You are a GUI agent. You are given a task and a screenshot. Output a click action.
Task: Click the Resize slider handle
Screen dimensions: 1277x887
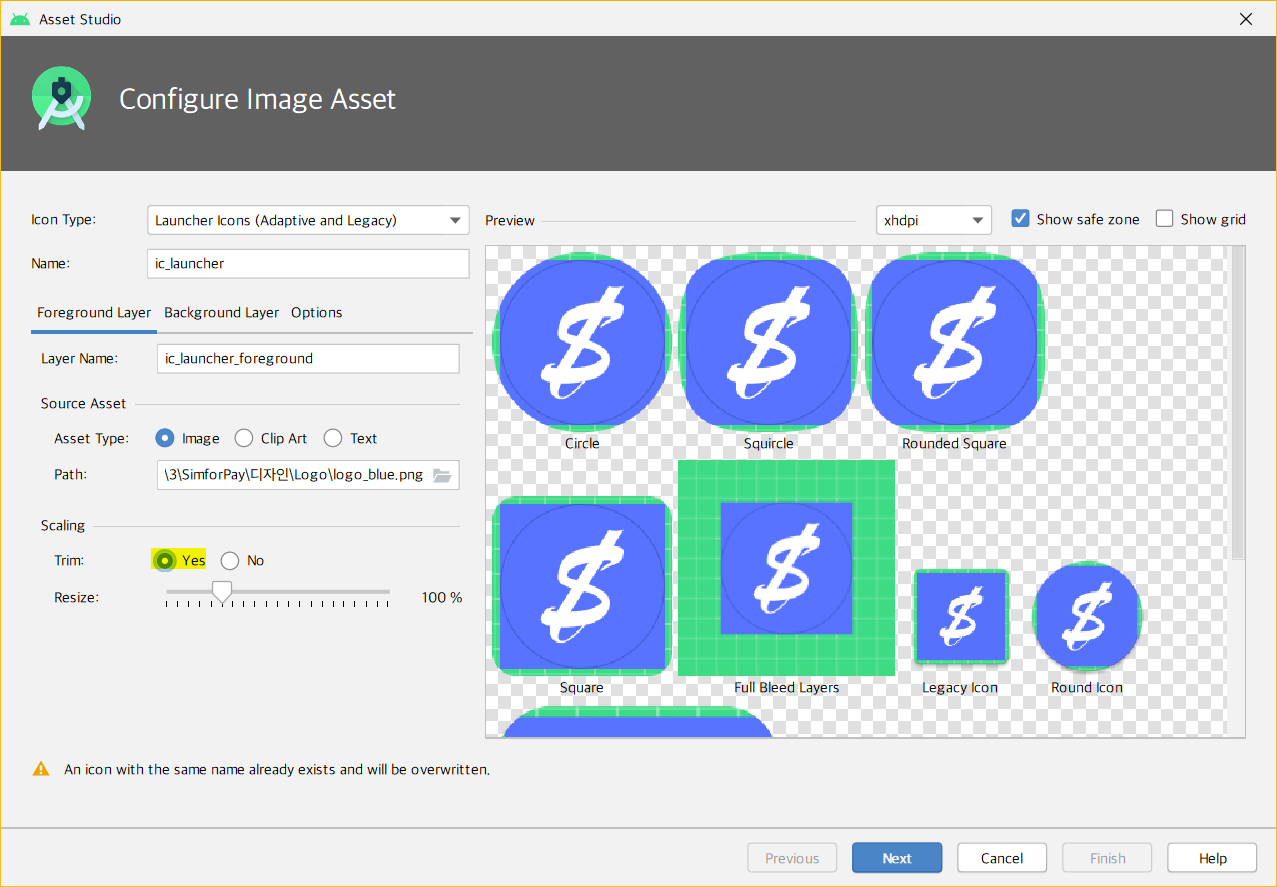[x=222, y=592]
